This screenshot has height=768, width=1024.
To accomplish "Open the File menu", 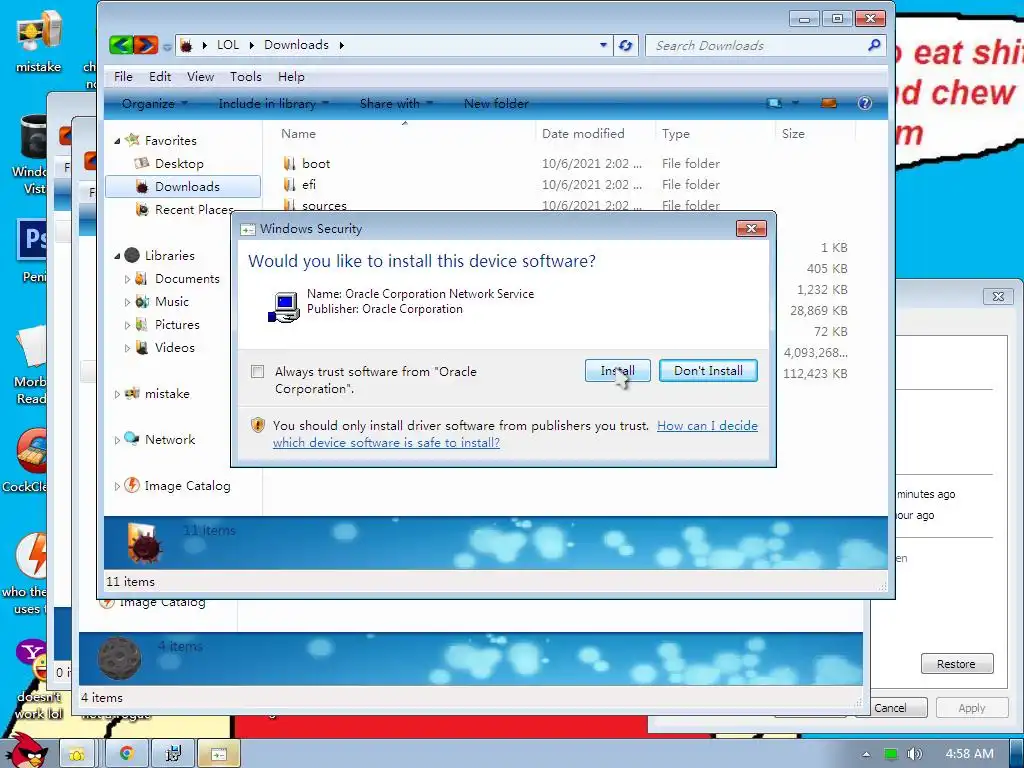I will pyautogui.click(x=123, y=77).
